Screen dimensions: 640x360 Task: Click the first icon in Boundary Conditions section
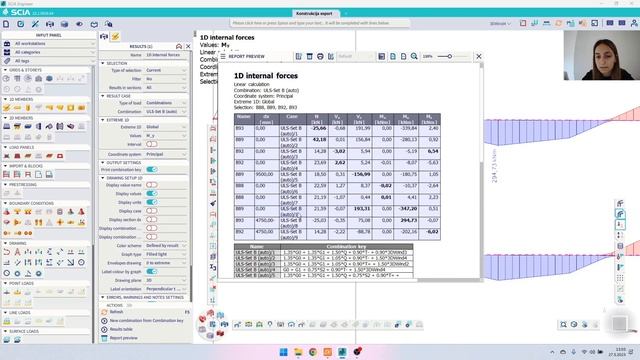[7, 211]
